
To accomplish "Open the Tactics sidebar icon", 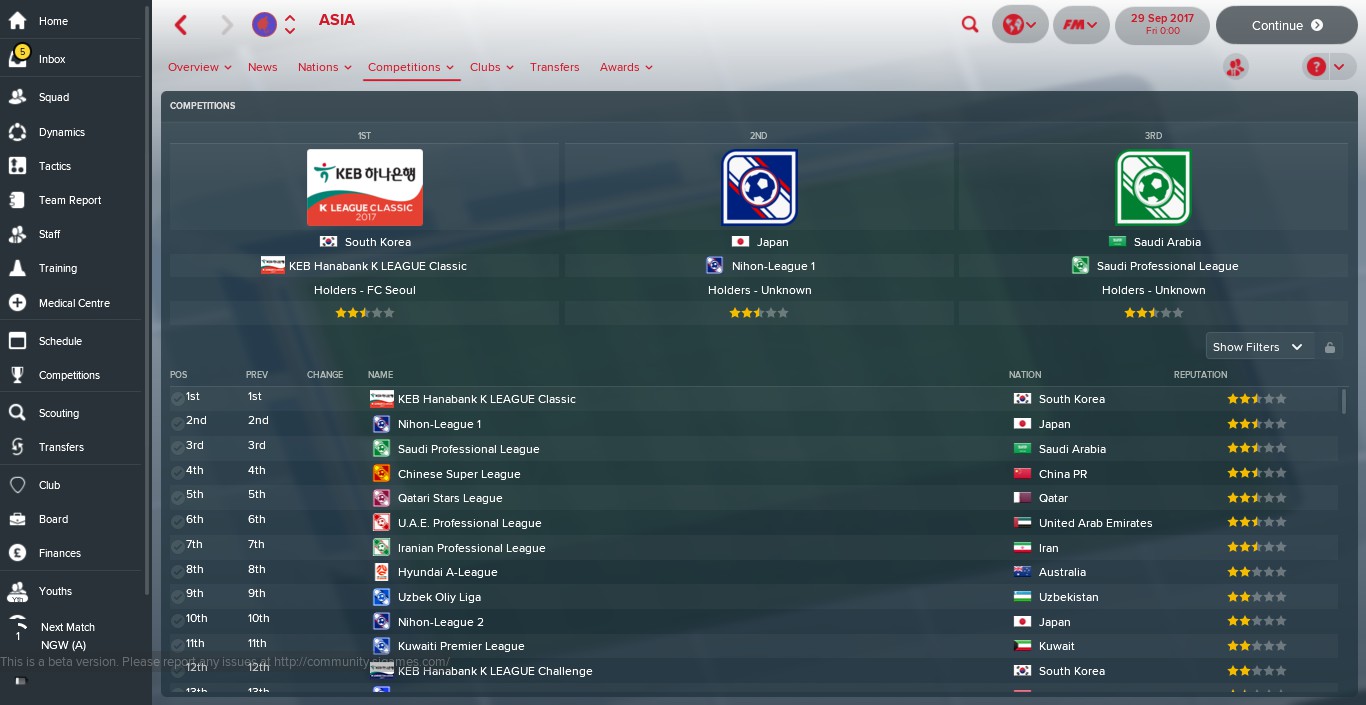I will tap(17, 166).
